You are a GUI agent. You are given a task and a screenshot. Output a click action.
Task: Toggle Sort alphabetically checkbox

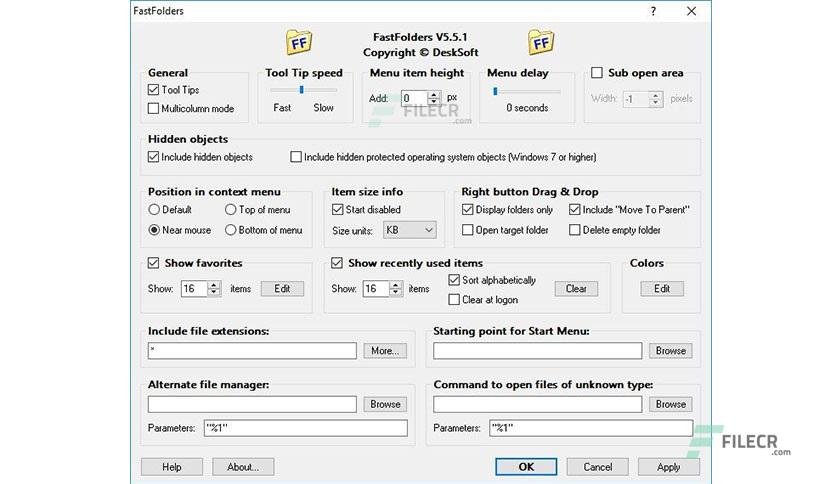pyautogui.click(x=454, y=280)
